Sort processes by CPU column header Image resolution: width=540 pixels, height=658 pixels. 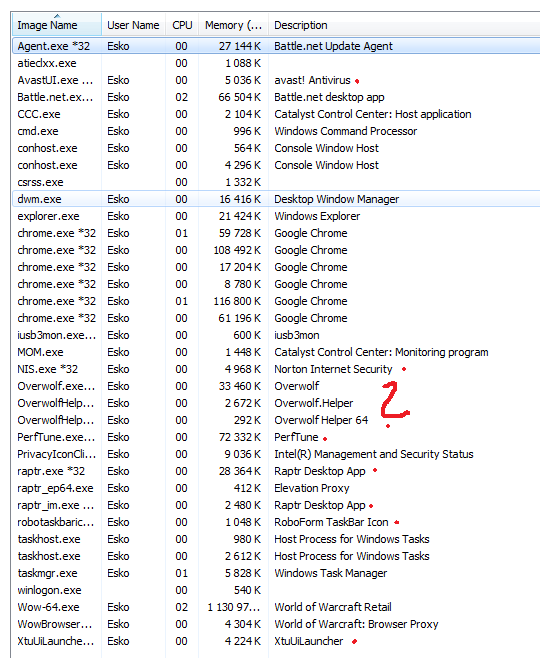[x=182, y=25]
